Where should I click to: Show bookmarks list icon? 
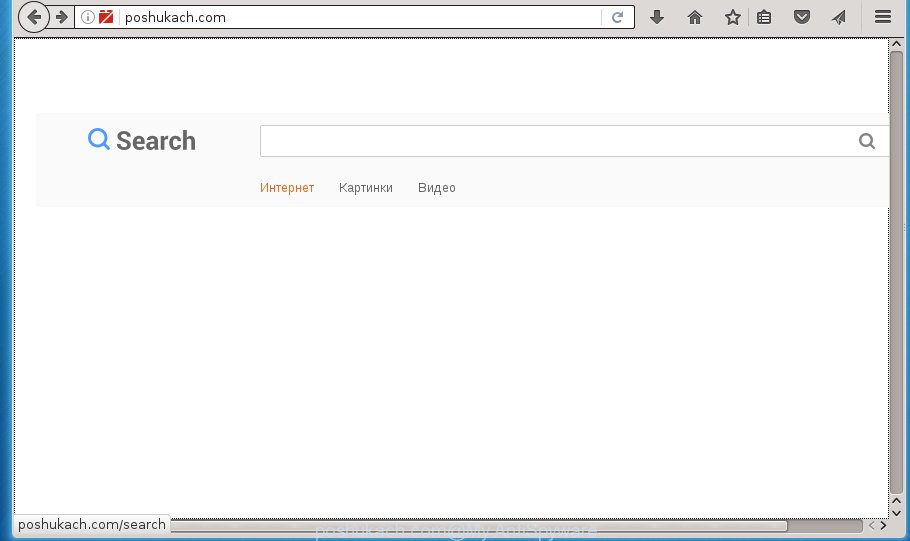[x=764, y=17]
